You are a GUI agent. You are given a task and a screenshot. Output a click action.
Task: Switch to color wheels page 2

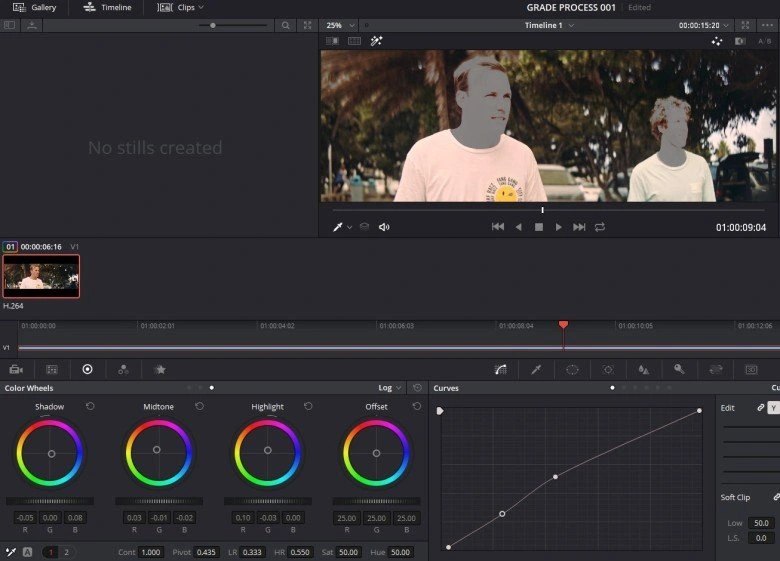(x=67, y=552)
